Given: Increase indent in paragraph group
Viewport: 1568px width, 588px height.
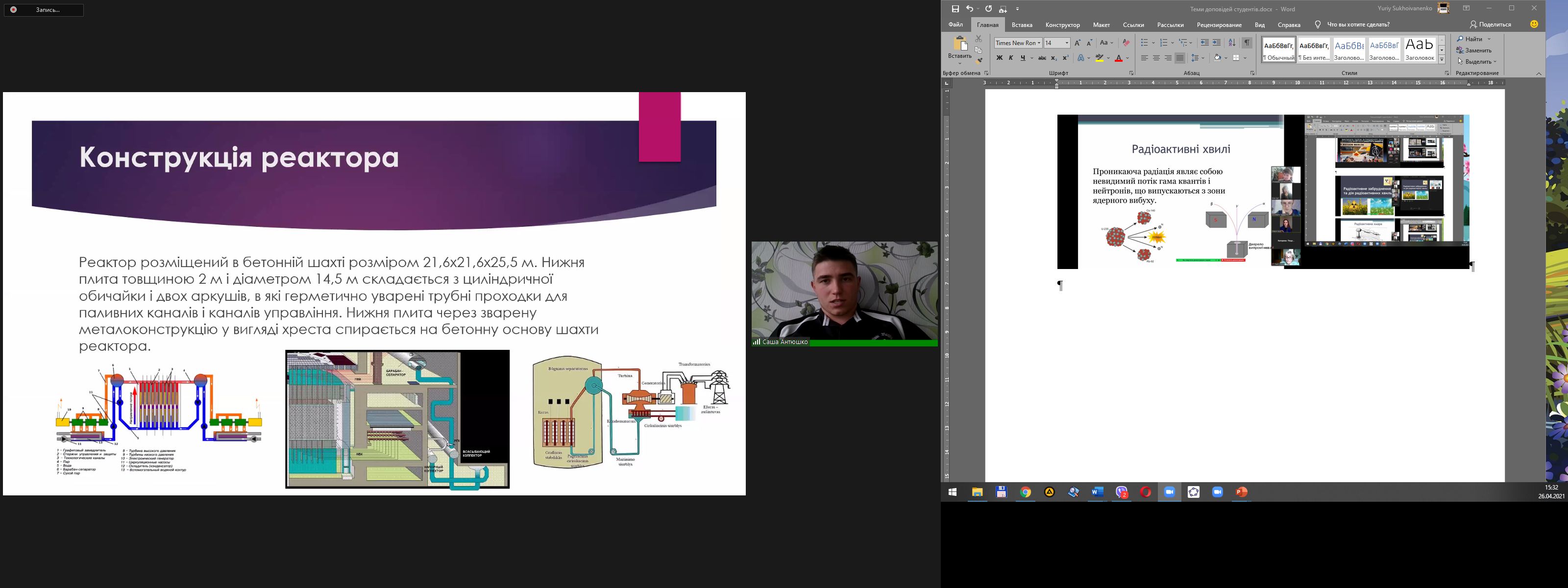Looking at the screenshot, I should pyautogui.click(x=1216, y=43).
